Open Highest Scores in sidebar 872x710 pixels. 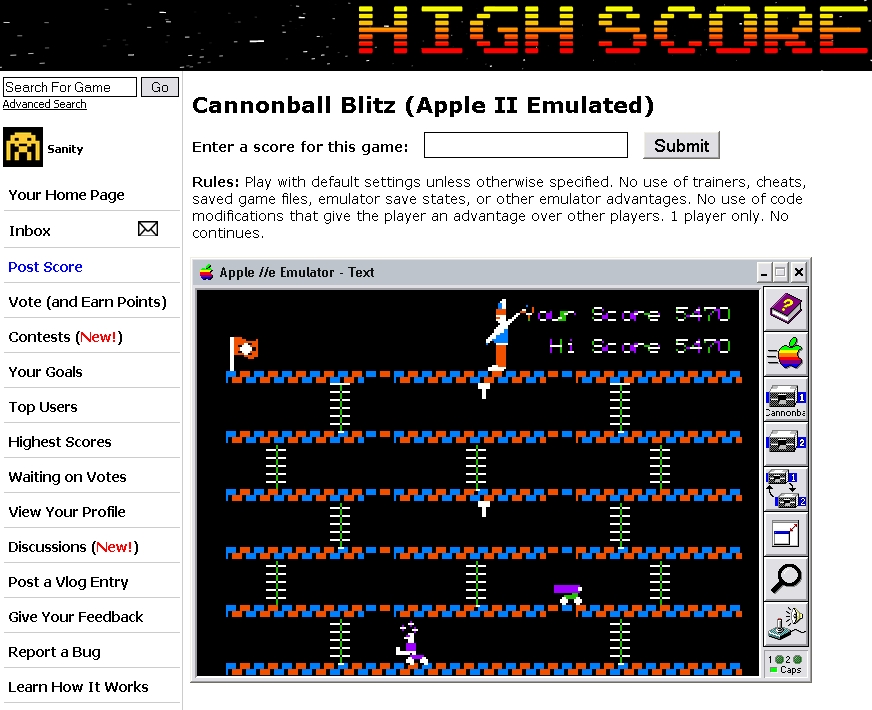pyautogui.click(x=60, y=442)
